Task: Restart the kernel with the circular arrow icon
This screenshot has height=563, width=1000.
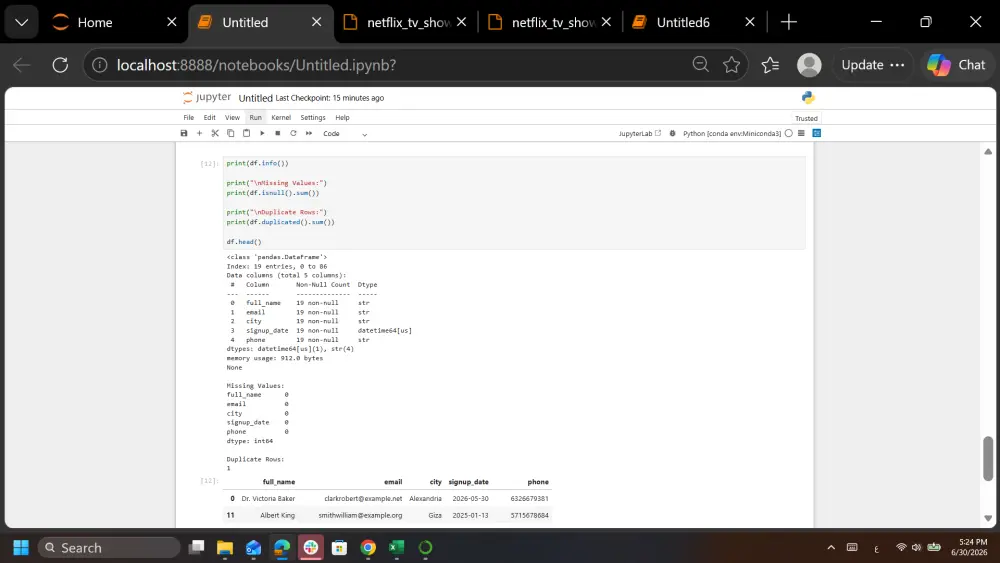Action: (x=293, y=133)
